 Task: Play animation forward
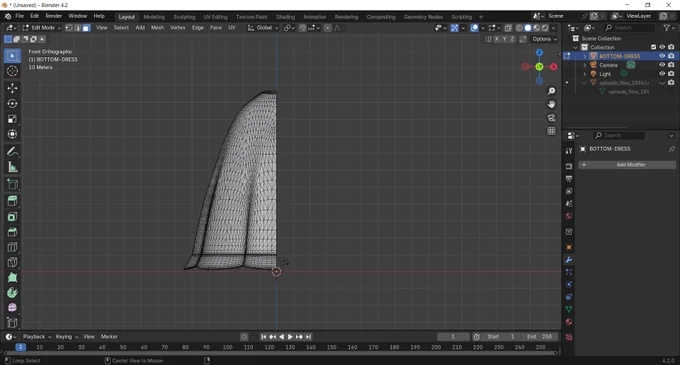click(290, 337)
